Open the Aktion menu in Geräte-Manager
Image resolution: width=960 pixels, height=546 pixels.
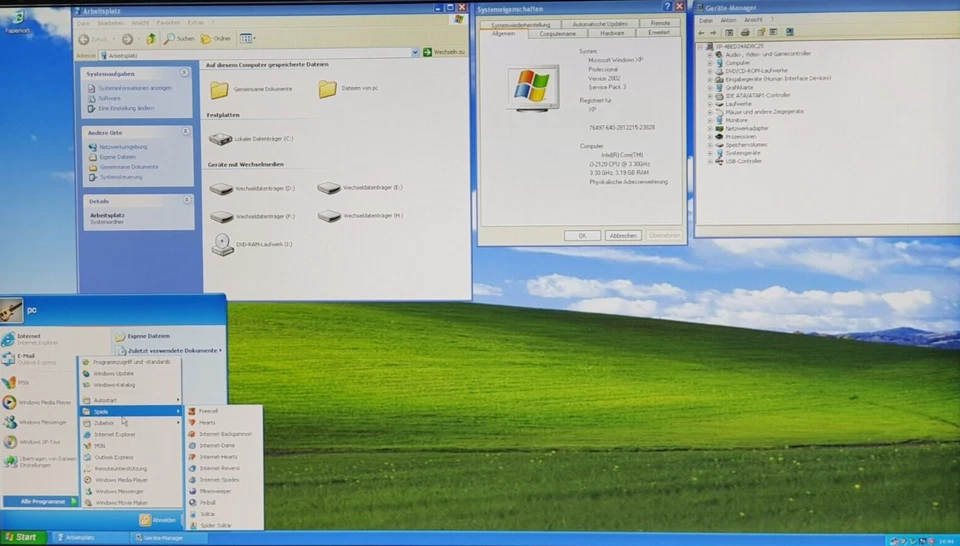pos(728,20)
